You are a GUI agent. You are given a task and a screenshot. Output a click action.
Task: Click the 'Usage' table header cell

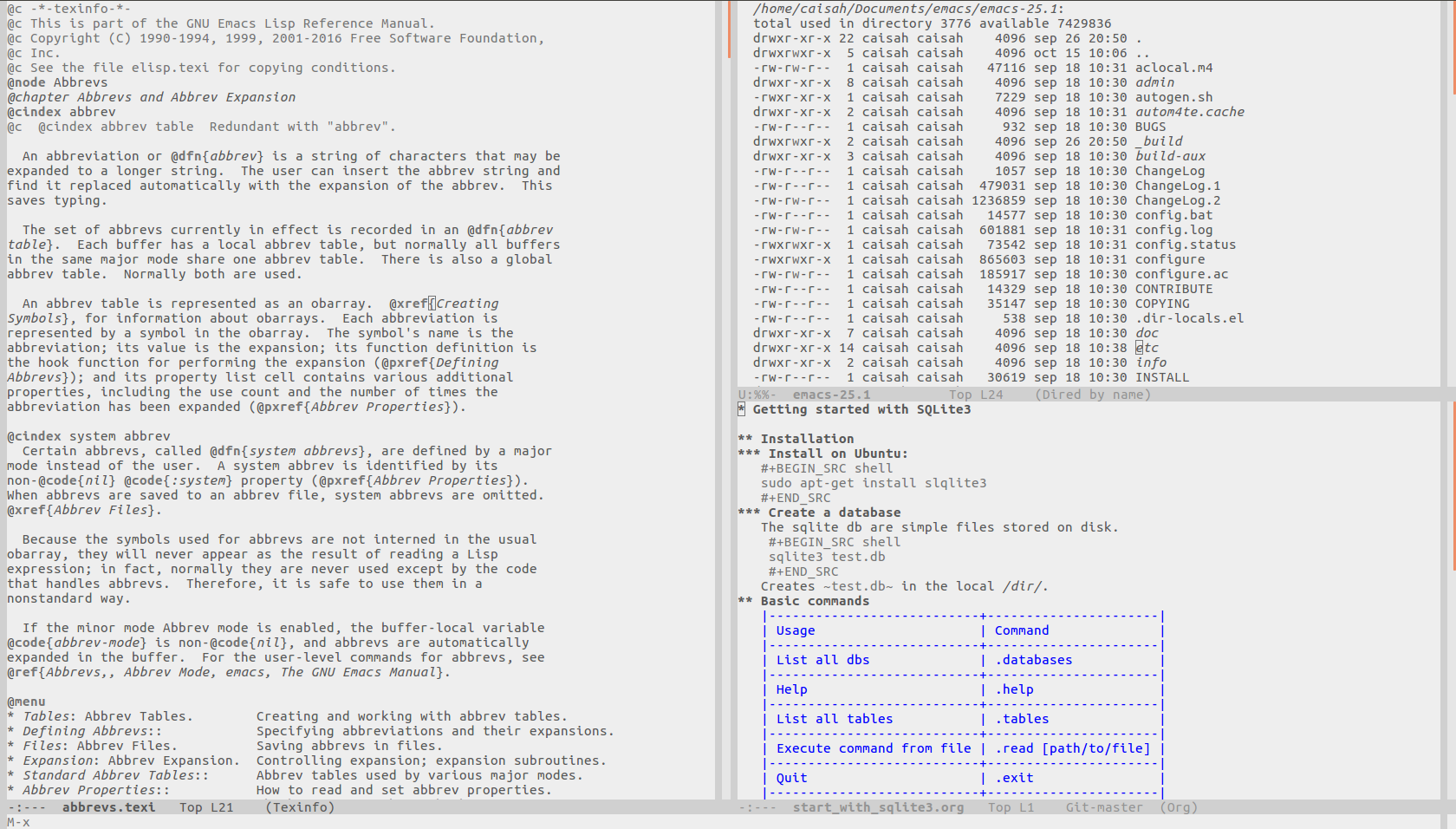[796, 630]
